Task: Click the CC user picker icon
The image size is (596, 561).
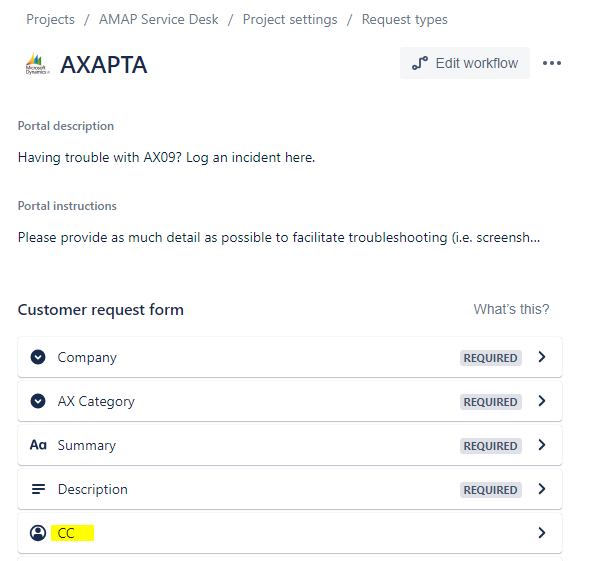Action: tap(38, 533)
